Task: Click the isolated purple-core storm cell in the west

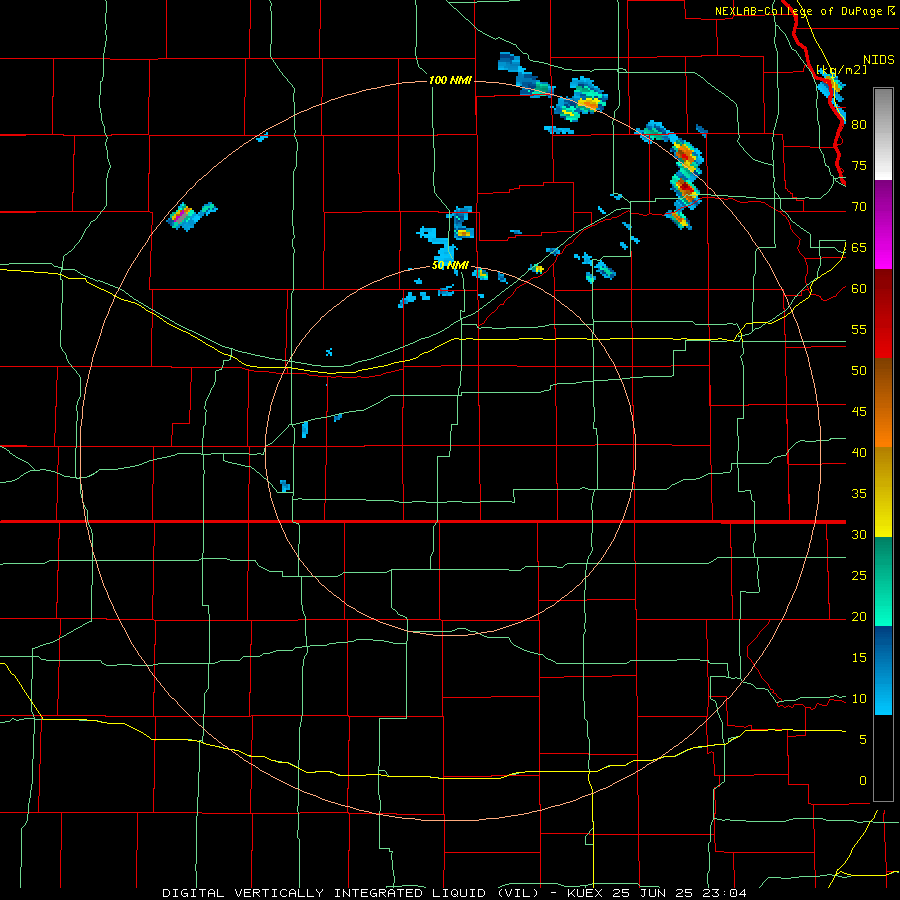Action: 181,216
